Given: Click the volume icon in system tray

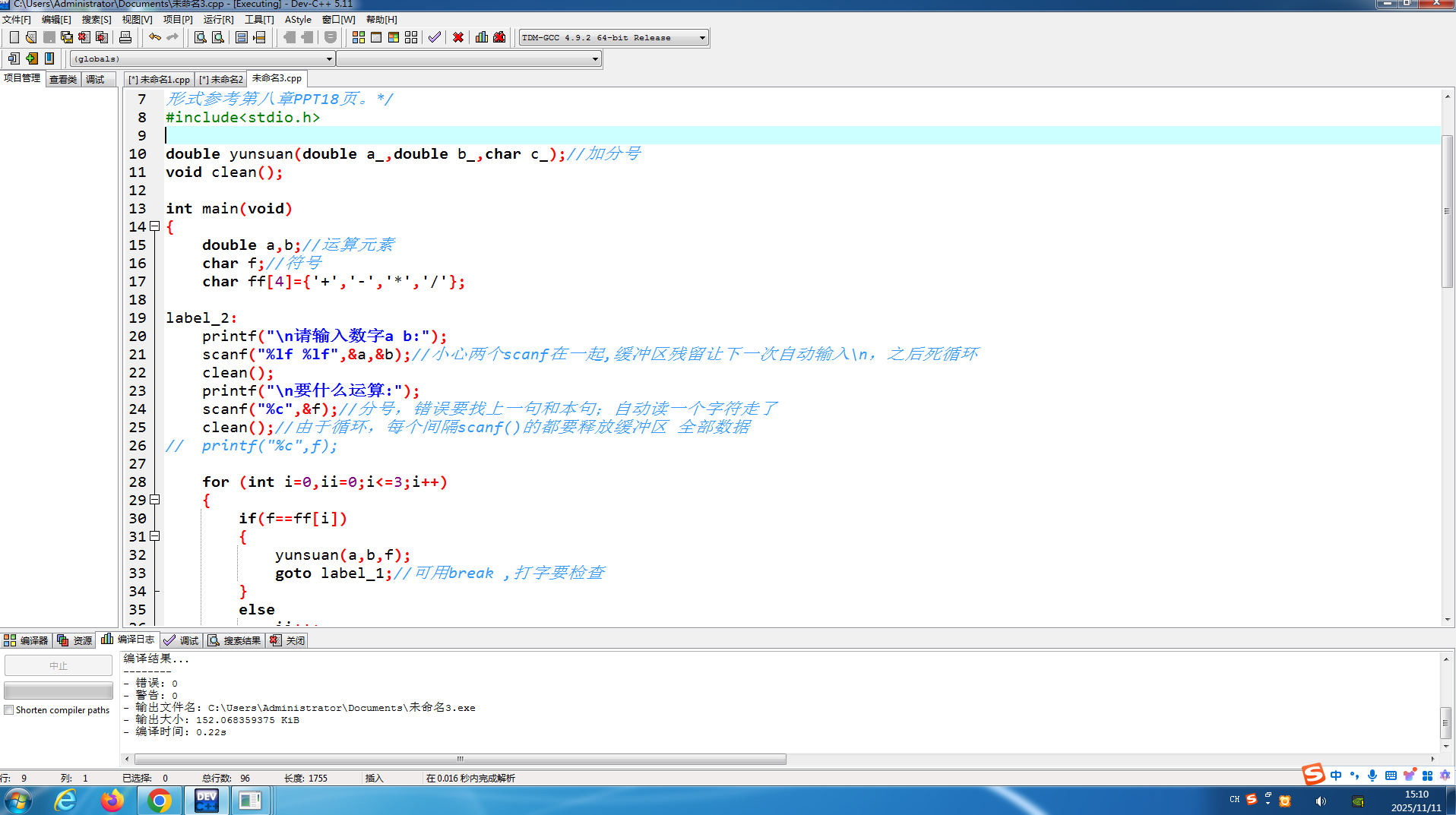Looking at the screenshot, I should pos(1321,801).
